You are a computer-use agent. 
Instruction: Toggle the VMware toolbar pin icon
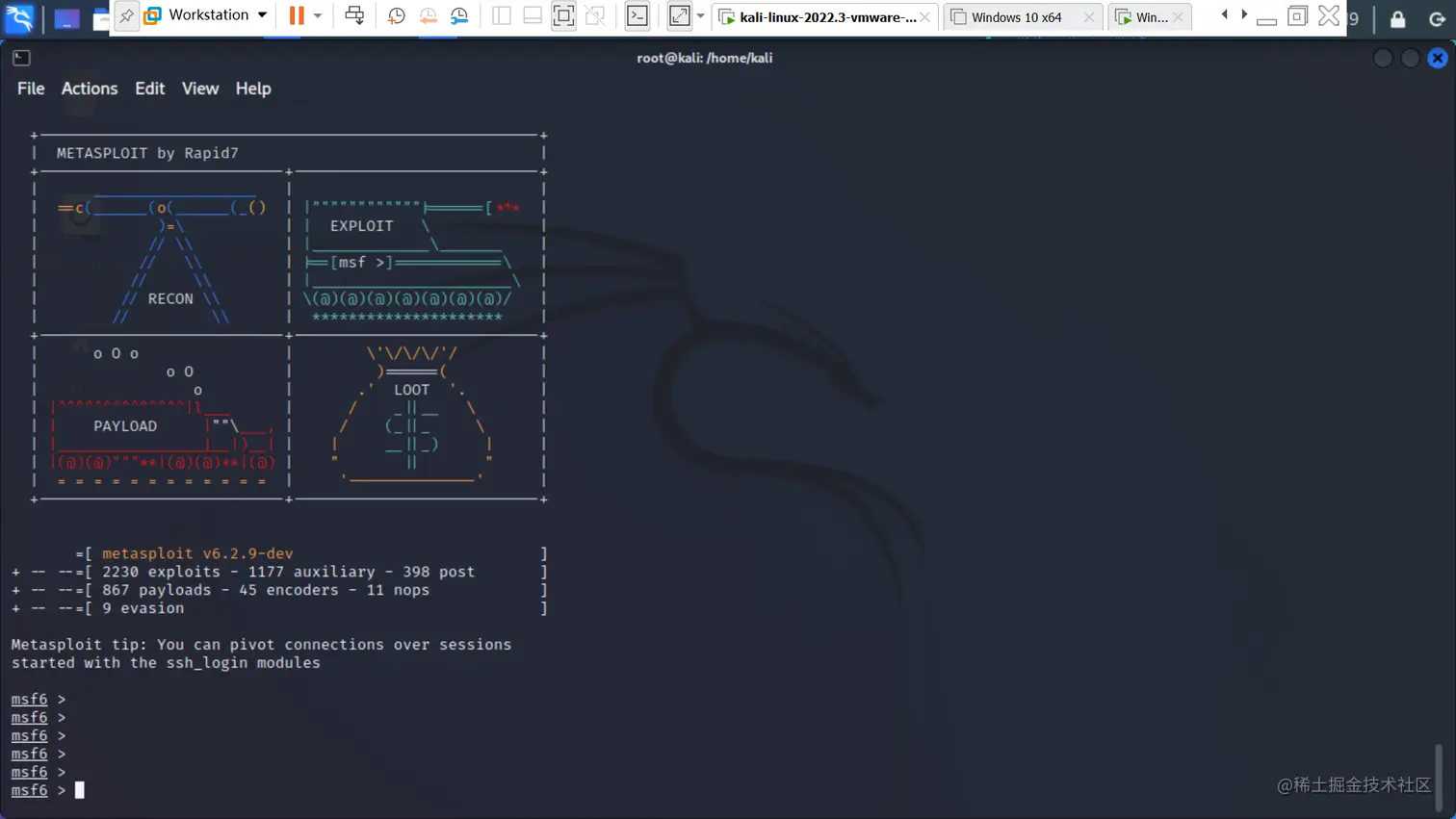[126, 15]
